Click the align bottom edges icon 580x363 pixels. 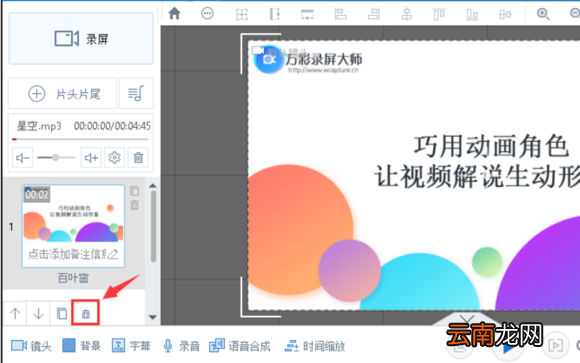pos(472,14)
